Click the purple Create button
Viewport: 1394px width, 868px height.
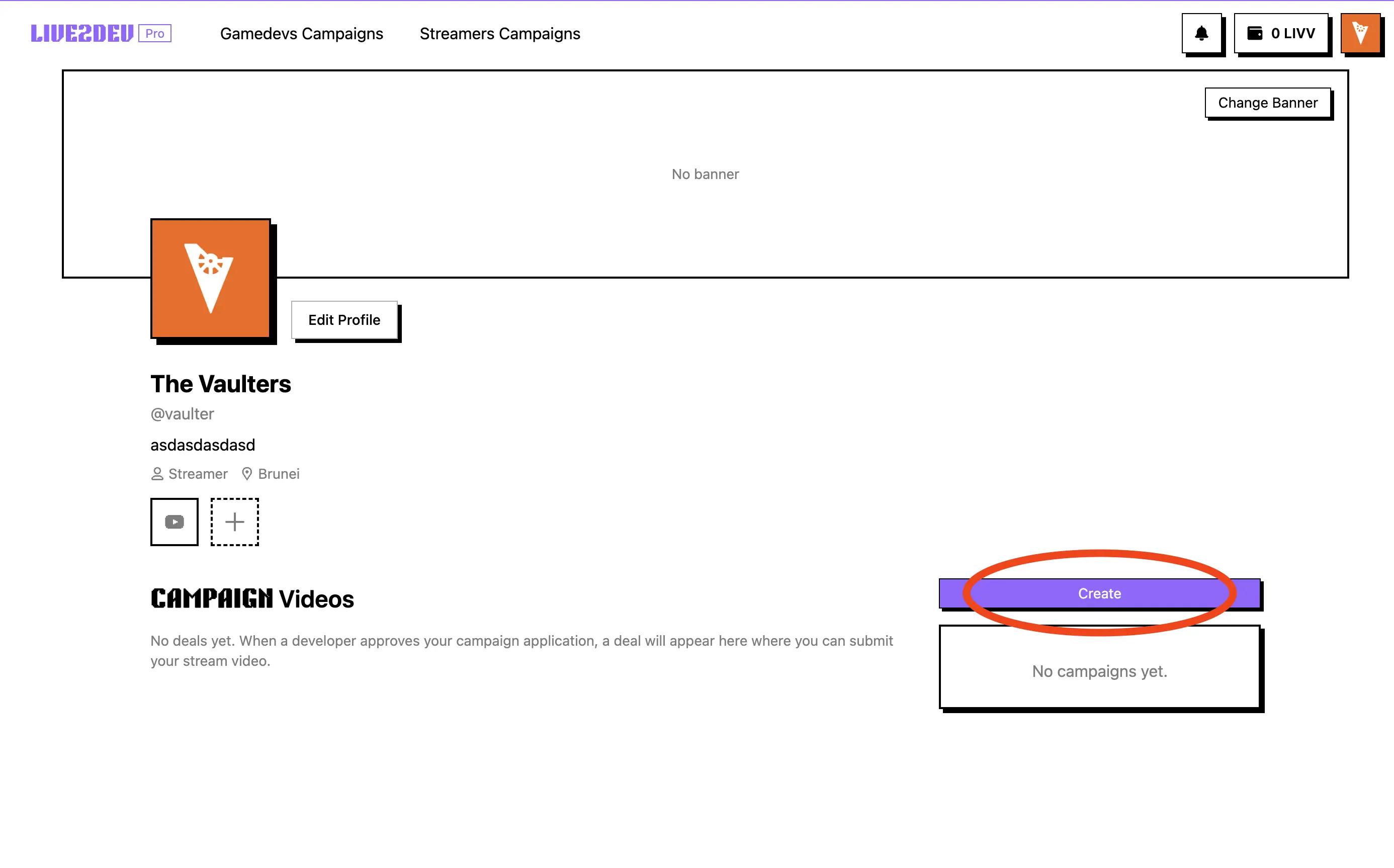1100,593
